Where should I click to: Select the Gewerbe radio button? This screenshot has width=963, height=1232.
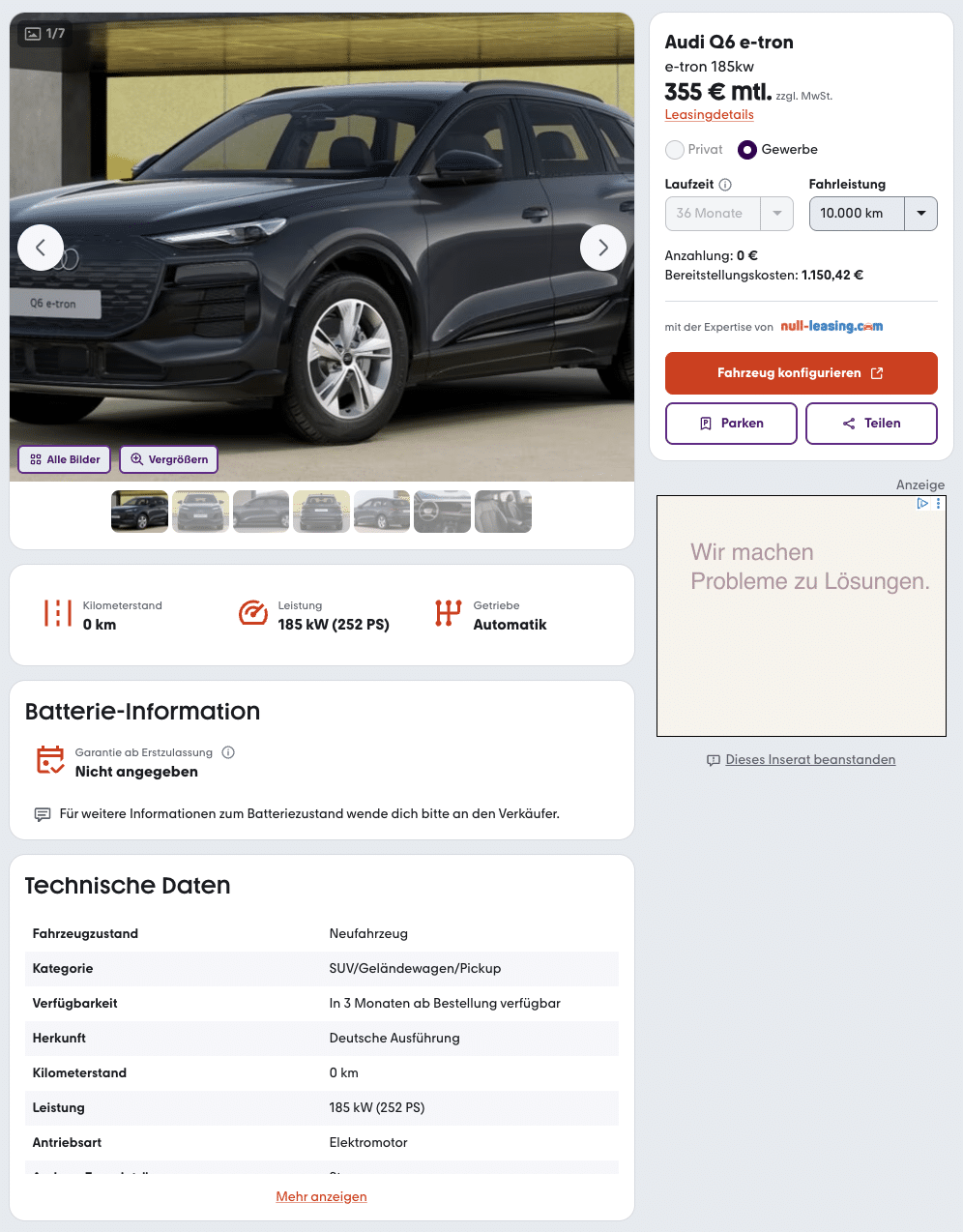747,150
